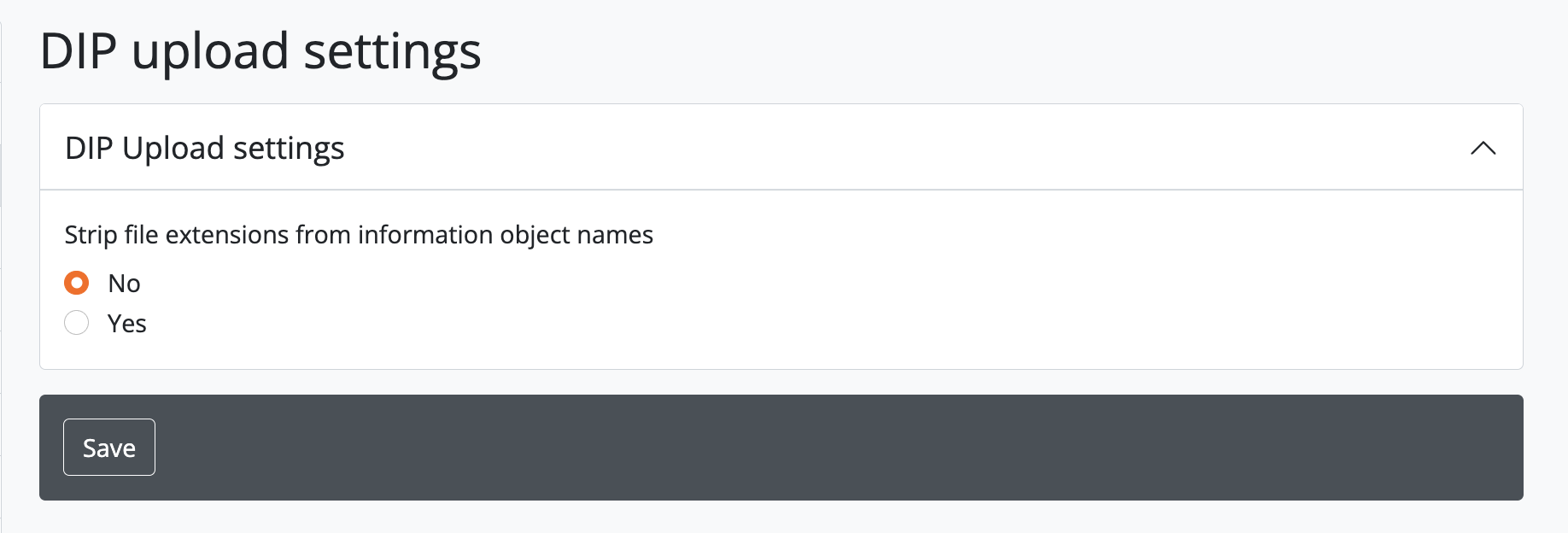
Task: Select the "No" radio button
Action: [x=77, y=283]
